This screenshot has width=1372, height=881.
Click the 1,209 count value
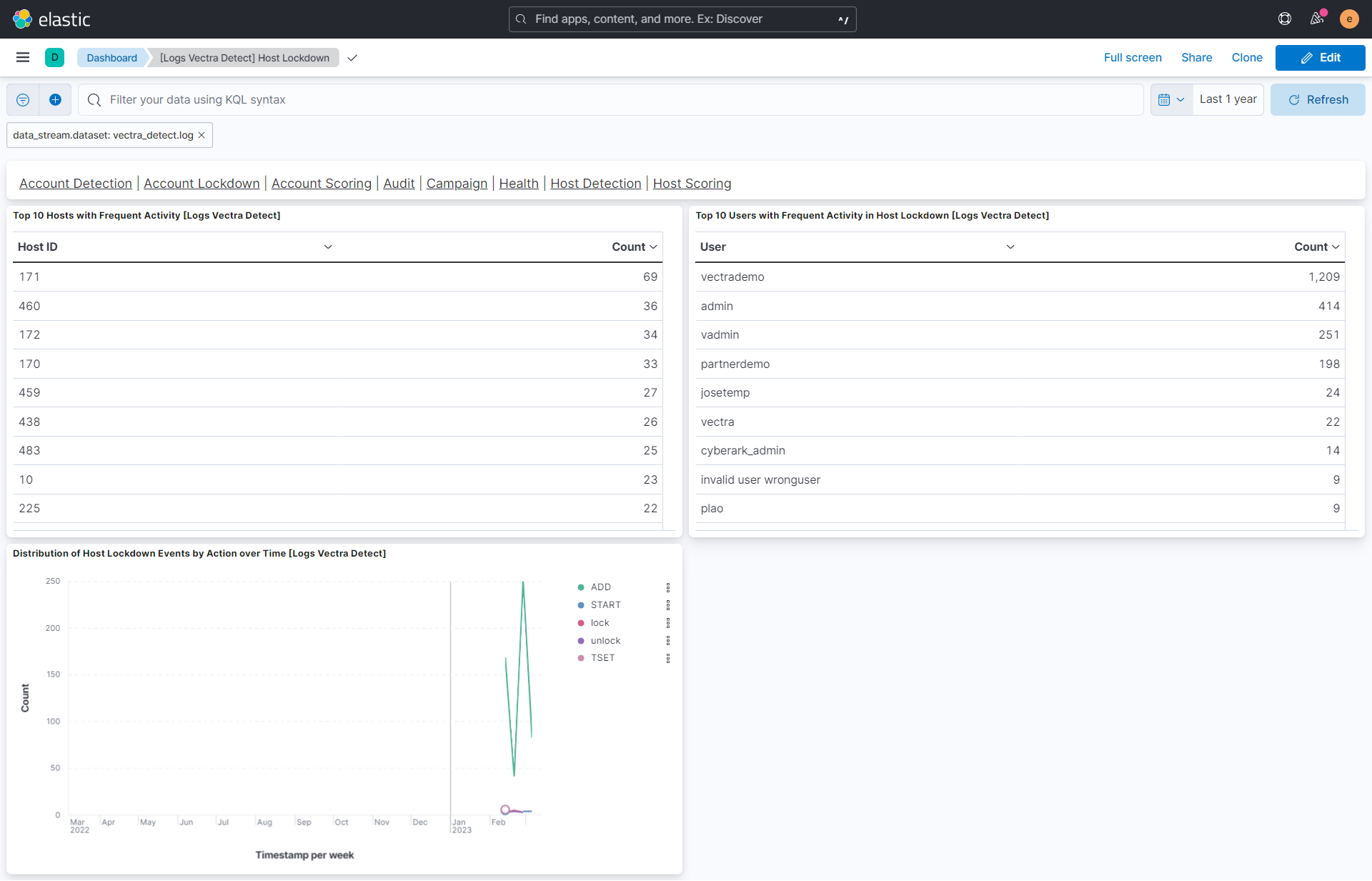(x=1324, y=277)
